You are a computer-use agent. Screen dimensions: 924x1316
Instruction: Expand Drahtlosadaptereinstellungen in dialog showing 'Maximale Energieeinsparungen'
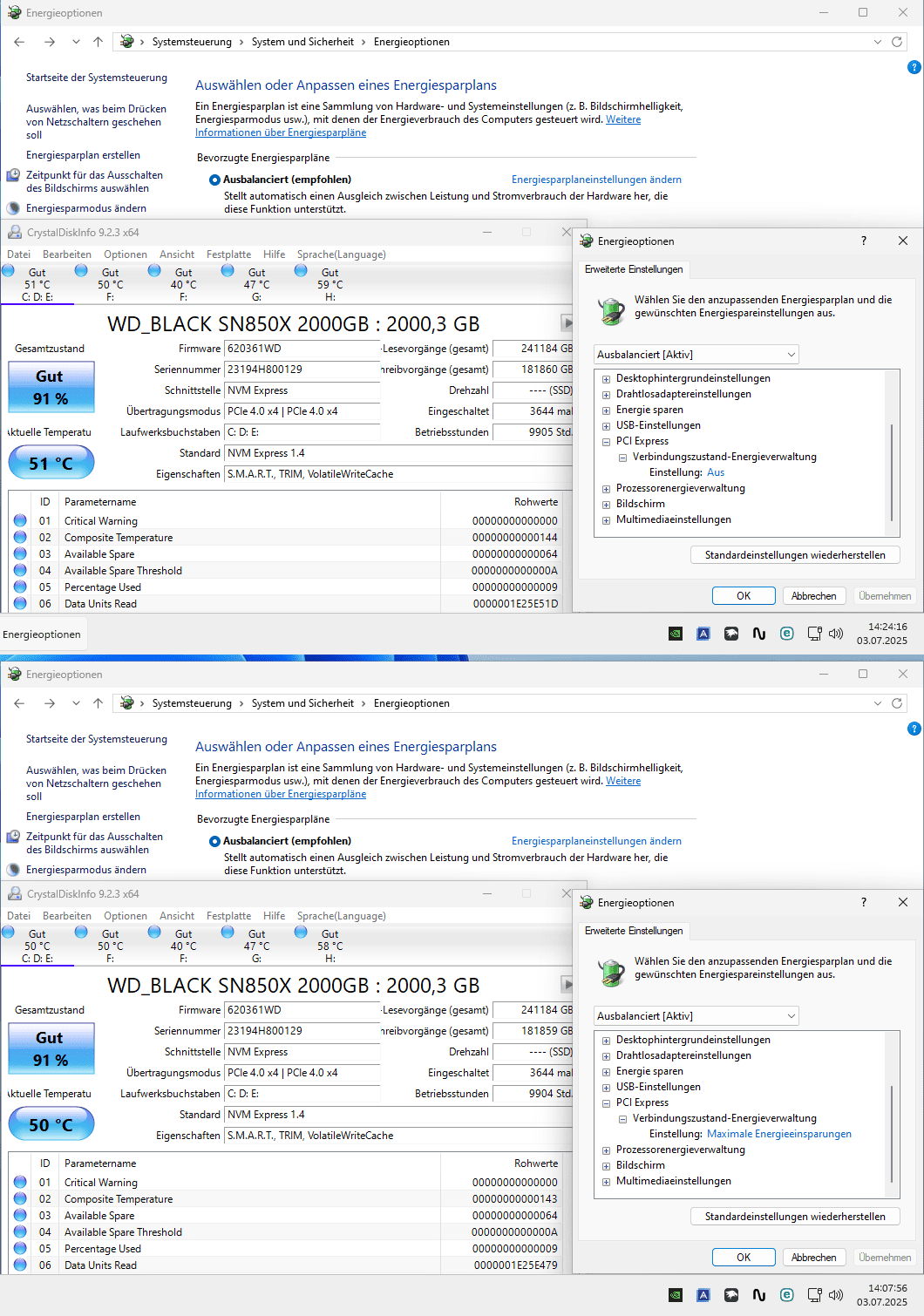(x=606, y=1056)
